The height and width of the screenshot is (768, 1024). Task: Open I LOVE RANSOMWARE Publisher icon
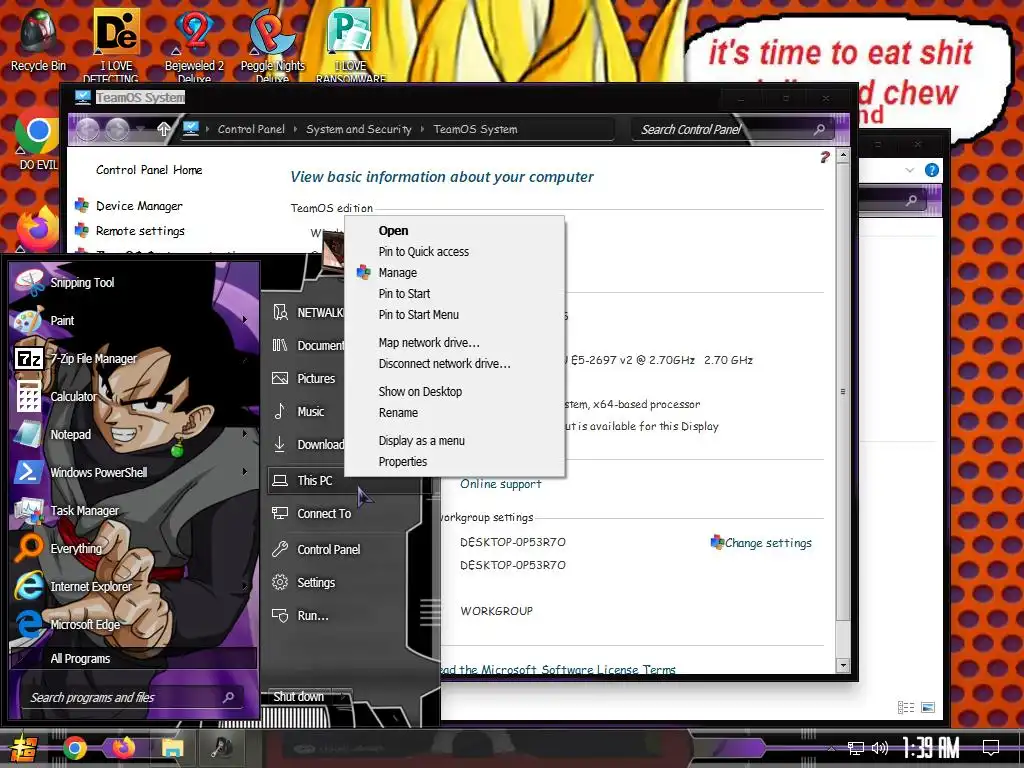pos(350,44)
